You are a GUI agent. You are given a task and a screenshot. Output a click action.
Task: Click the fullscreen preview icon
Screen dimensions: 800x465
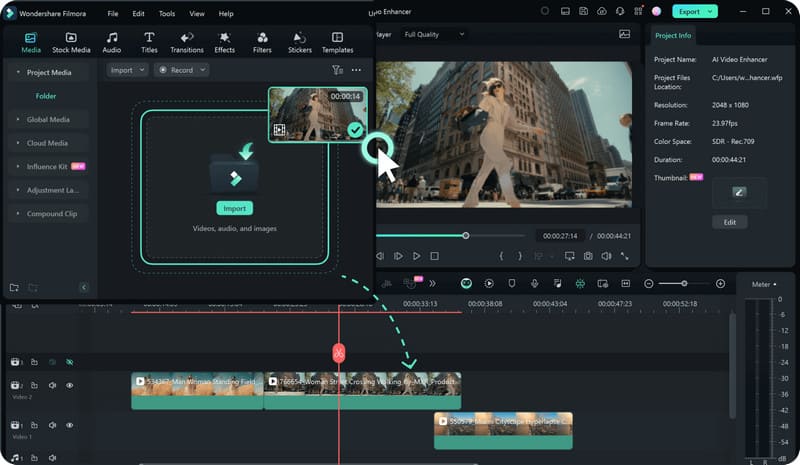point(625,256)
